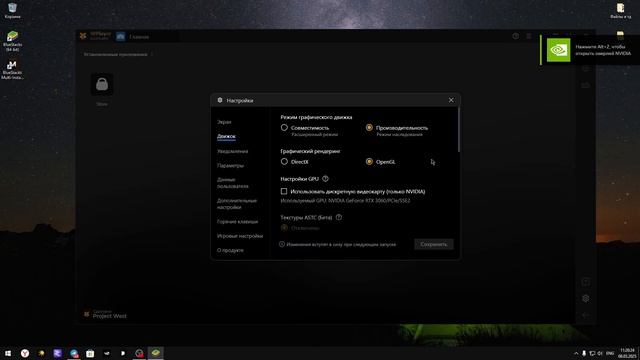Open the Параметры settings tab
640x360 pixels.
pos(230,166)
